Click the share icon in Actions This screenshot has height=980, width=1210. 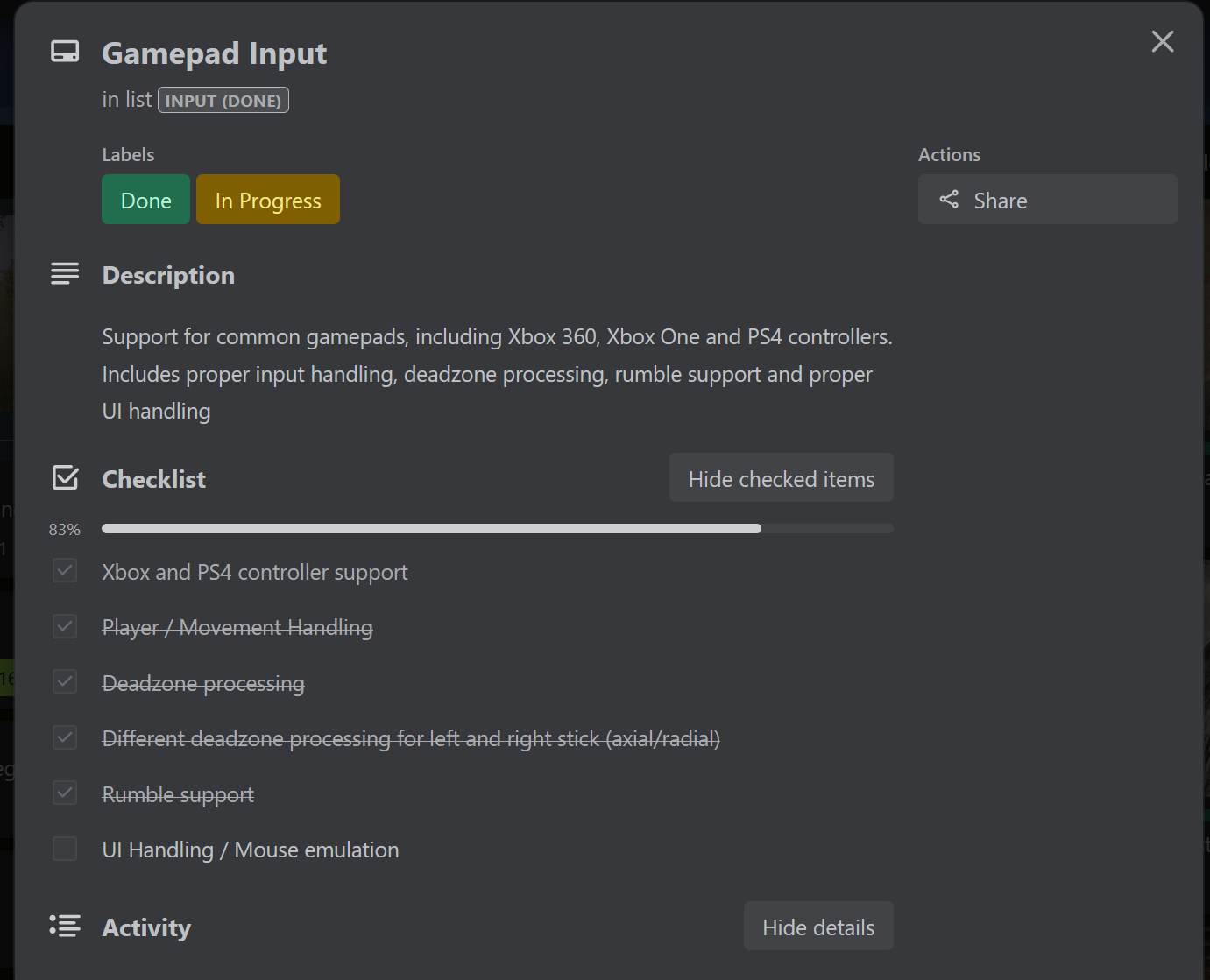(949, 200)
